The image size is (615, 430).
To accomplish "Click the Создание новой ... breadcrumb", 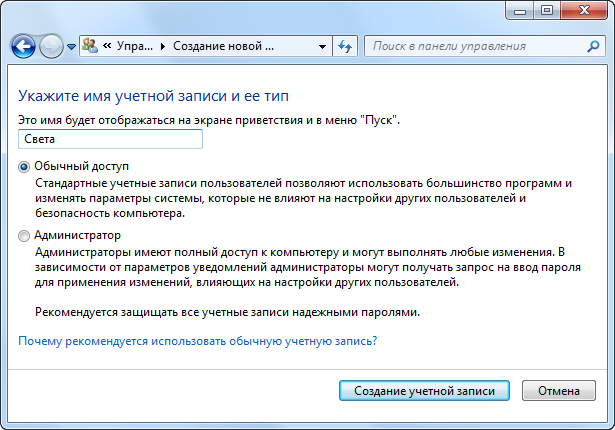I will 224,46.
